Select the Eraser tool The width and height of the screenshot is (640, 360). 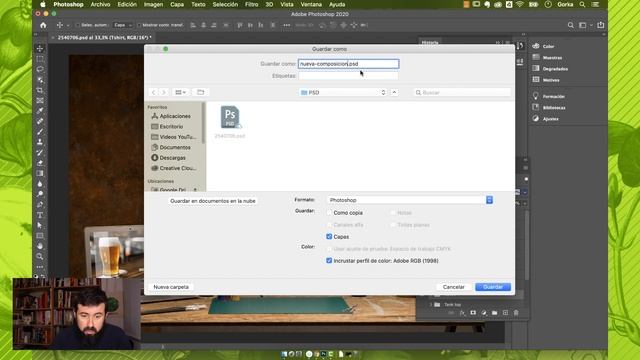(x=40, y=163)
